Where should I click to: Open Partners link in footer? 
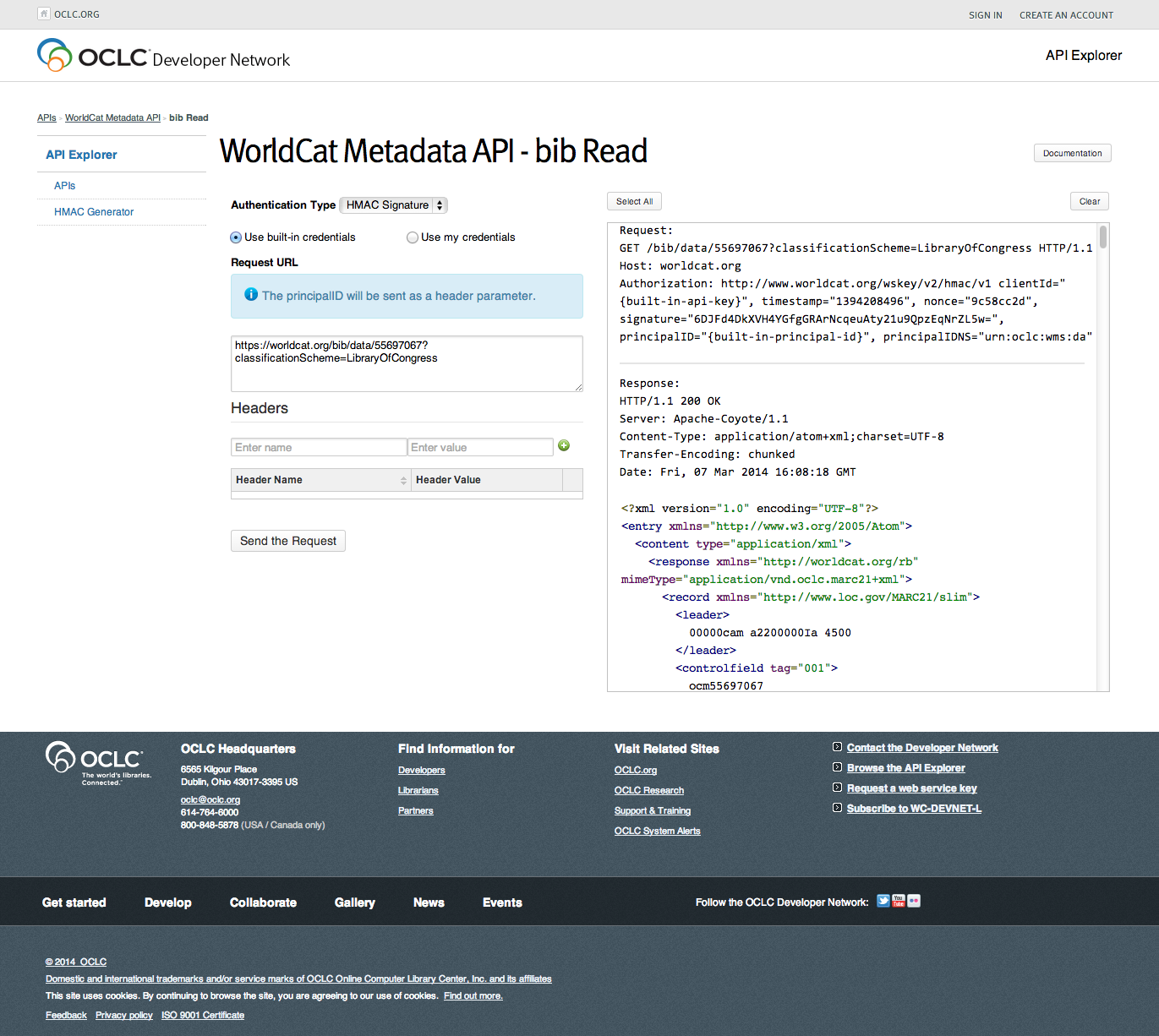(x=416, y=810)
